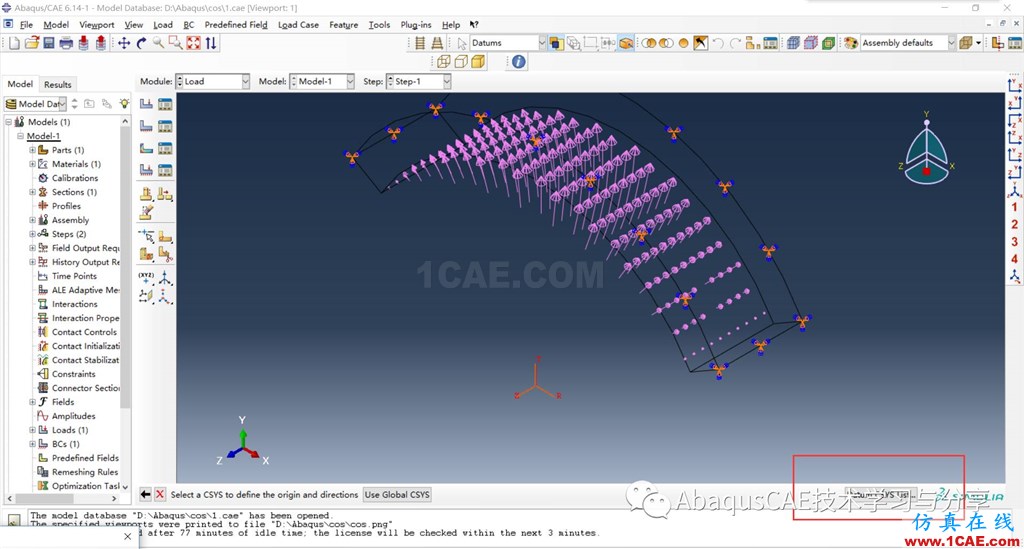Expand the Parts (1) tree node
Viewport: 1024px width, 549px height.
click(32, 150)
